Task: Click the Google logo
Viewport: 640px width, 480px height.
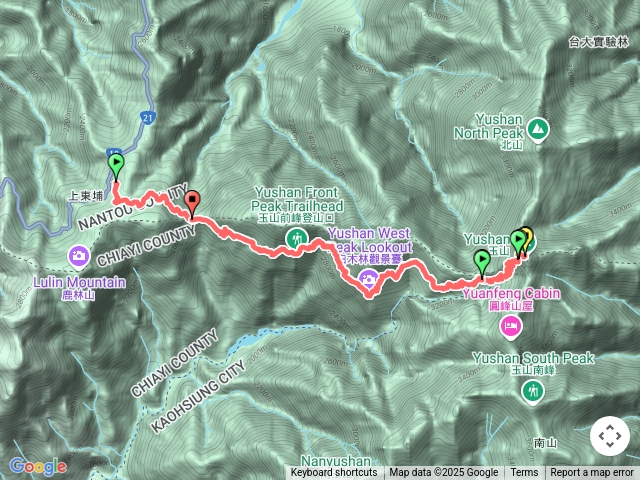Action: (x=38, y=467)
